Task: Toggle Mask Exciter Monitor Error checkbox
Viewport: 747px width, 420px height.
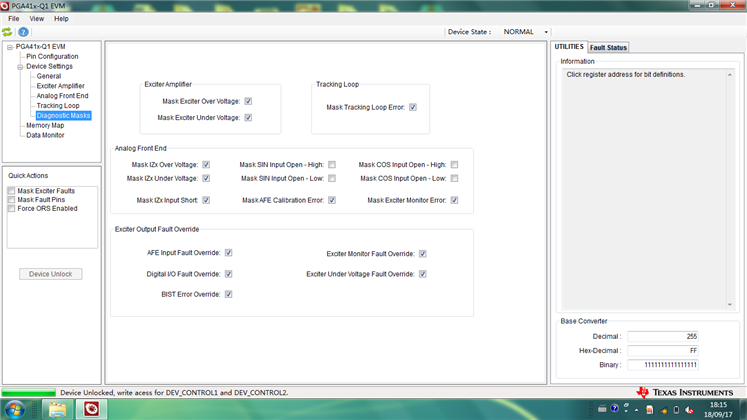Action: point(454,200)
